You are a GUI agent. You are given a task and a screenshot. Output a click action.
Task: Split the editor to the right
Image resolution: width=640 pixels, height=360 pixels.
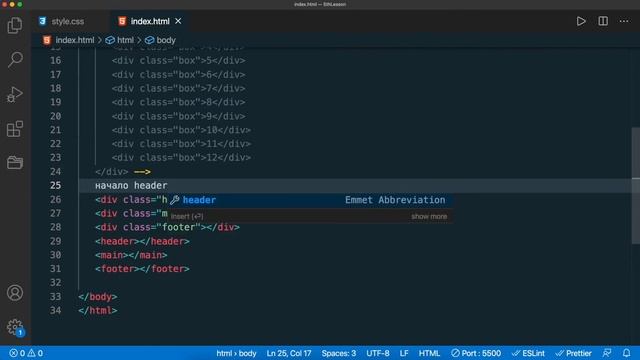[603, 21]
